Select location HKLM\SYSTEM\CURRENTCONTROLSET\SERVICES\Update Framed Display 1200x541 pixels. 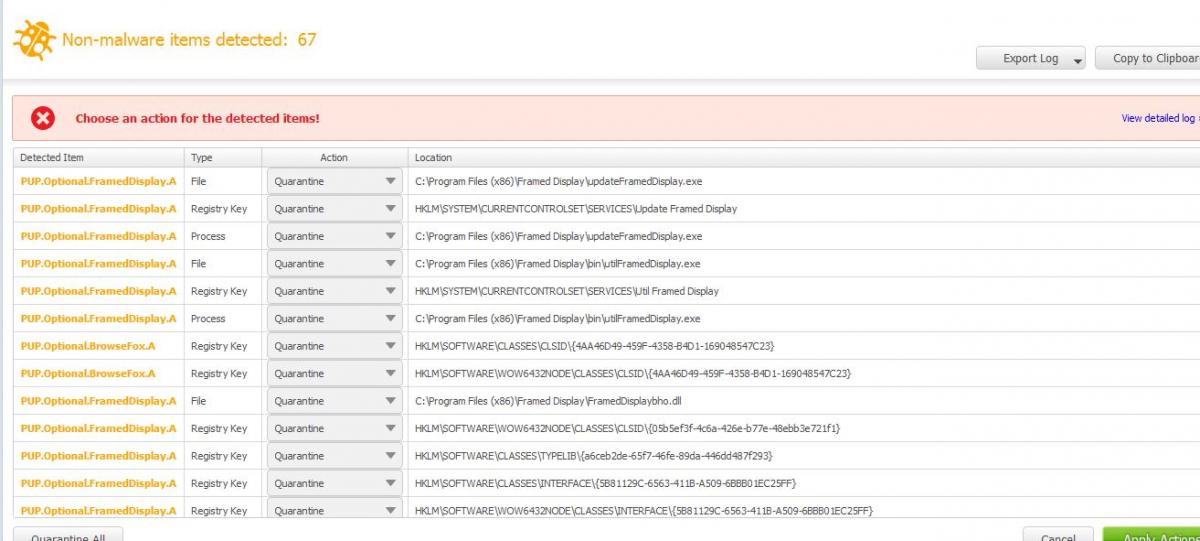576,209
